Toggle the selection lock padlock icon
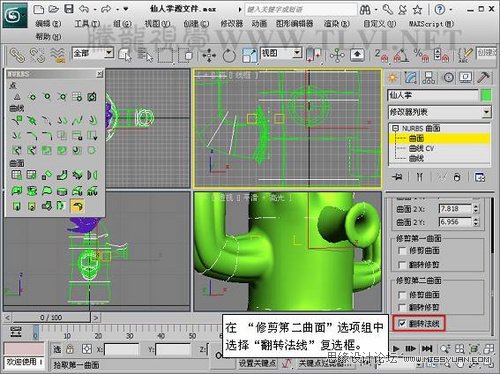This screenshot has width=500, height=374. point(70,349)
